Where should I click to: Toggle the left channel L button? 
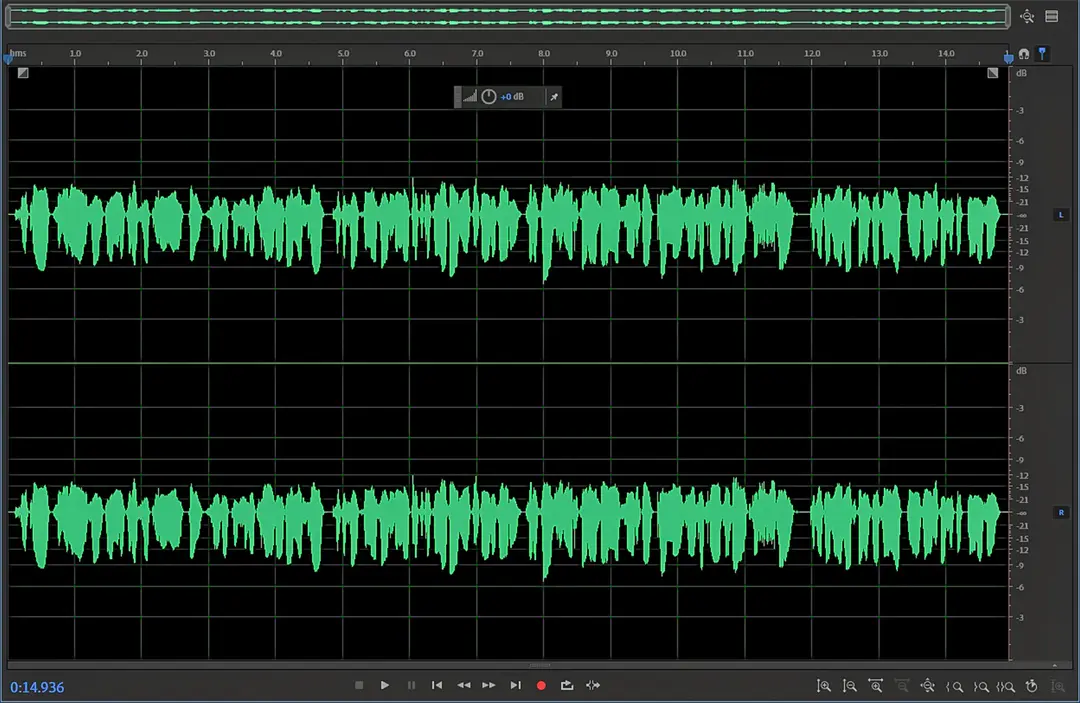(1061, 215)
